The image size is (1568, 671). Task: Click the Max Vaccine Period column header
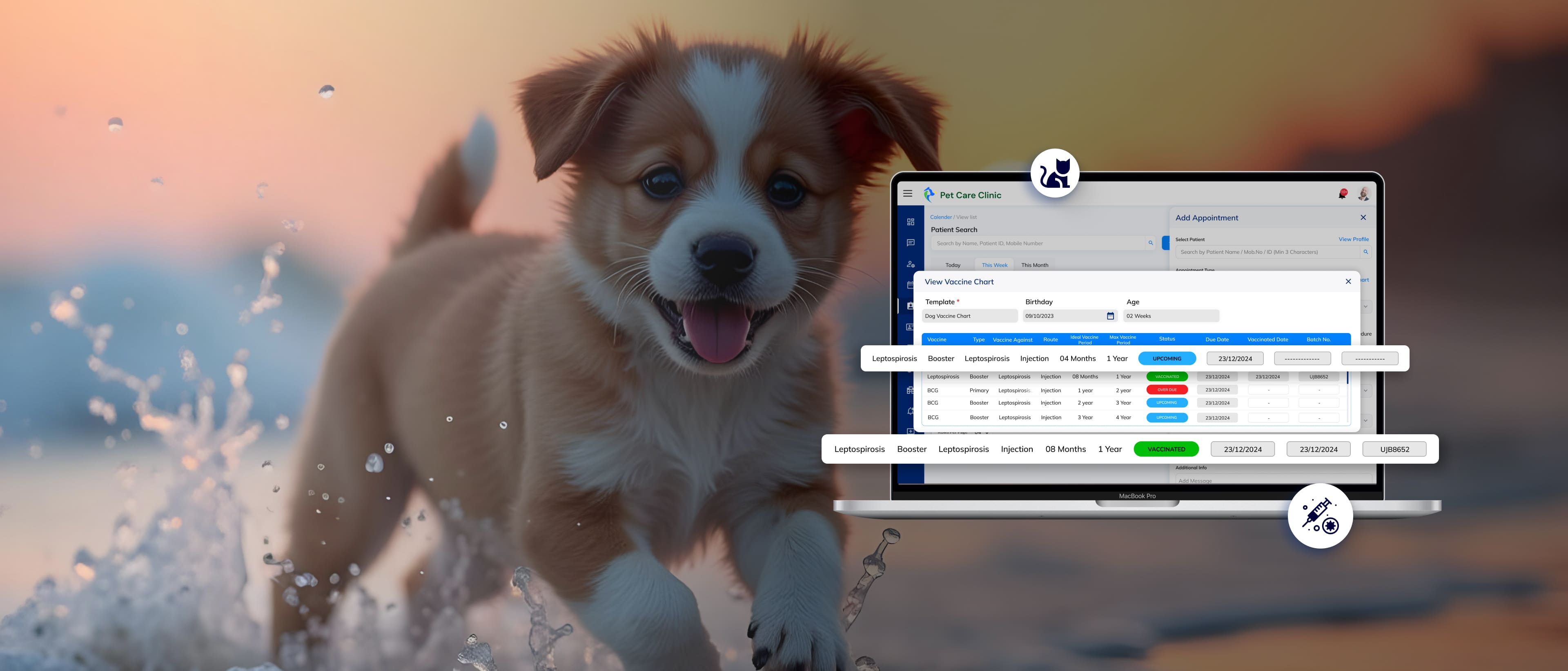(1123, 340)
